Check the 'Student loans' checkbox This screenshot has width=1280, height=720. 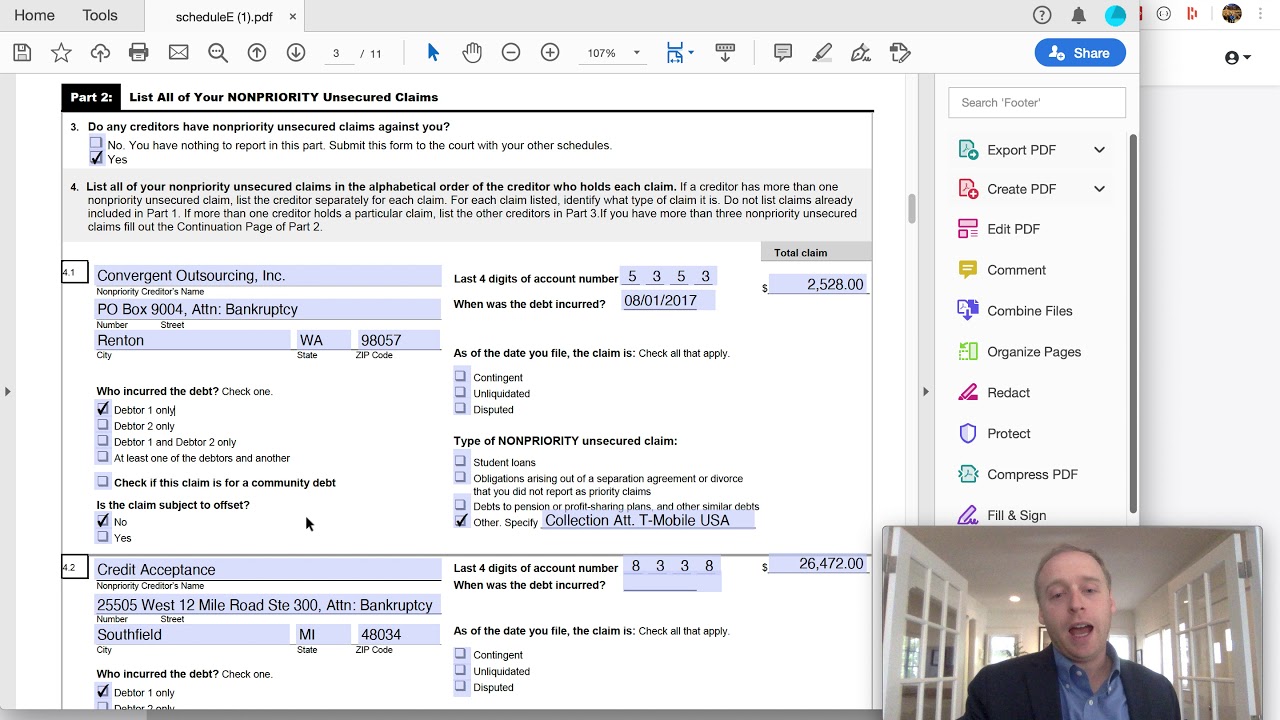pyautogui.click(x=460, y=461)
